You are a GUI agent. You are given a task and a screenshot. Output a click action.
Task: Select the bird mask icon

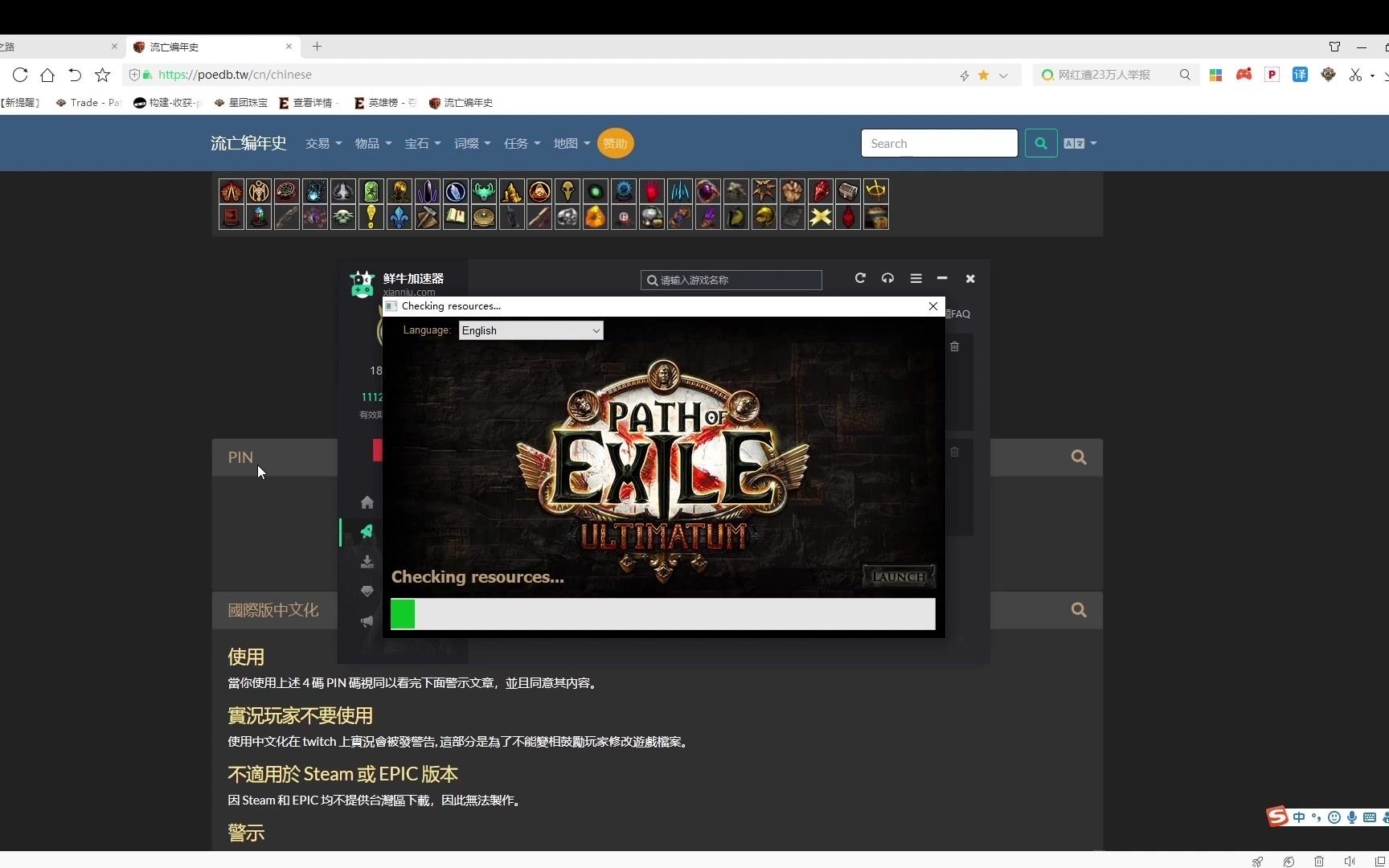567,191
